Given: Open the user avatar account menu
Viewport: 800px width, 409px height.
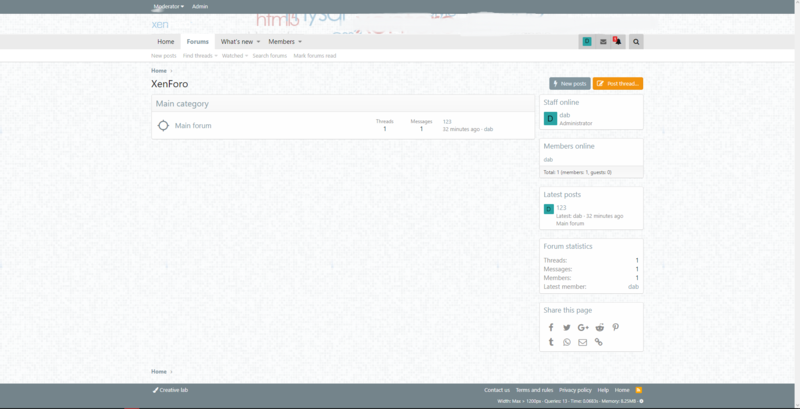Looking at the screenshot, I should 587,42.
